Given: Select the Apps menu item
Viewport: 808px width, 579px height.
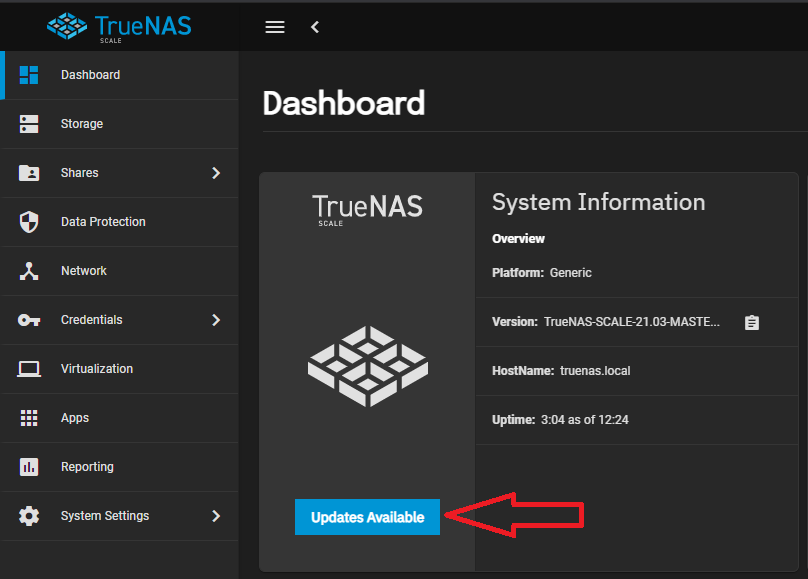Looking at the screenshot, I should coord(120,418).
